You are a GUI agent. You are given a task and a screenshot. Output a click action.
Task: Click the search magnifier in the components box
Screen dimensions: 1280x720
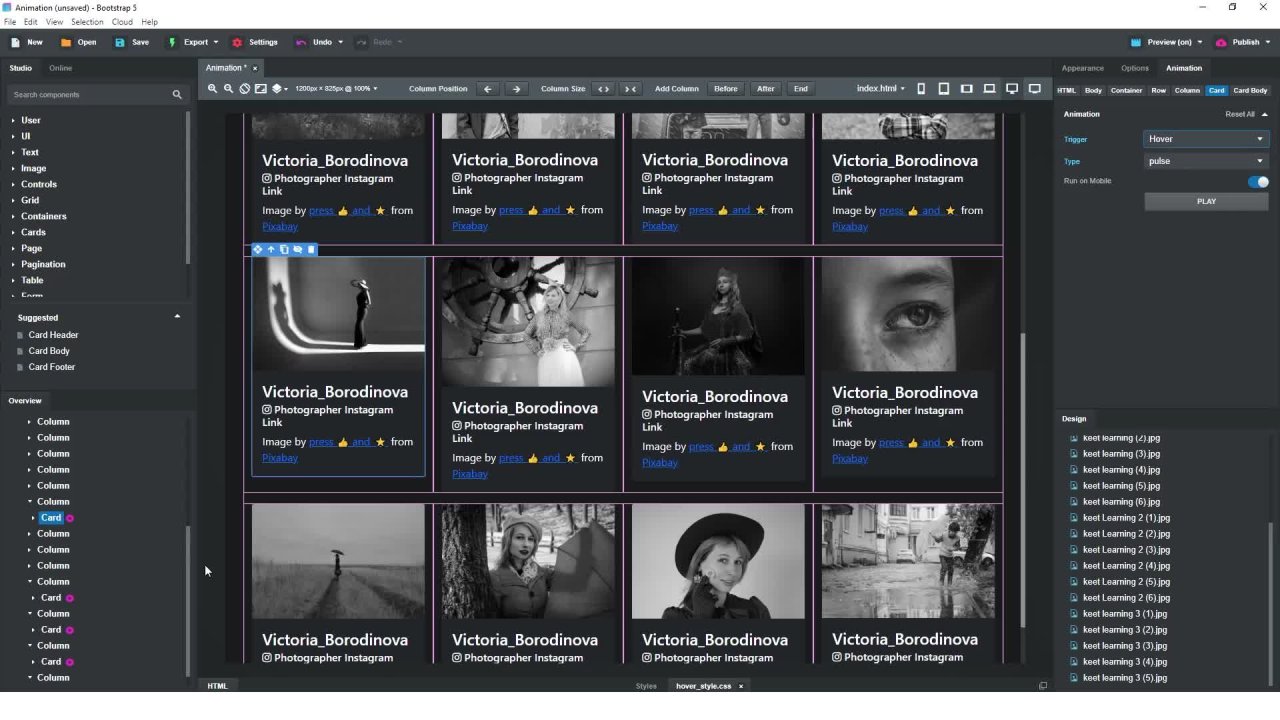click(177, 95)
